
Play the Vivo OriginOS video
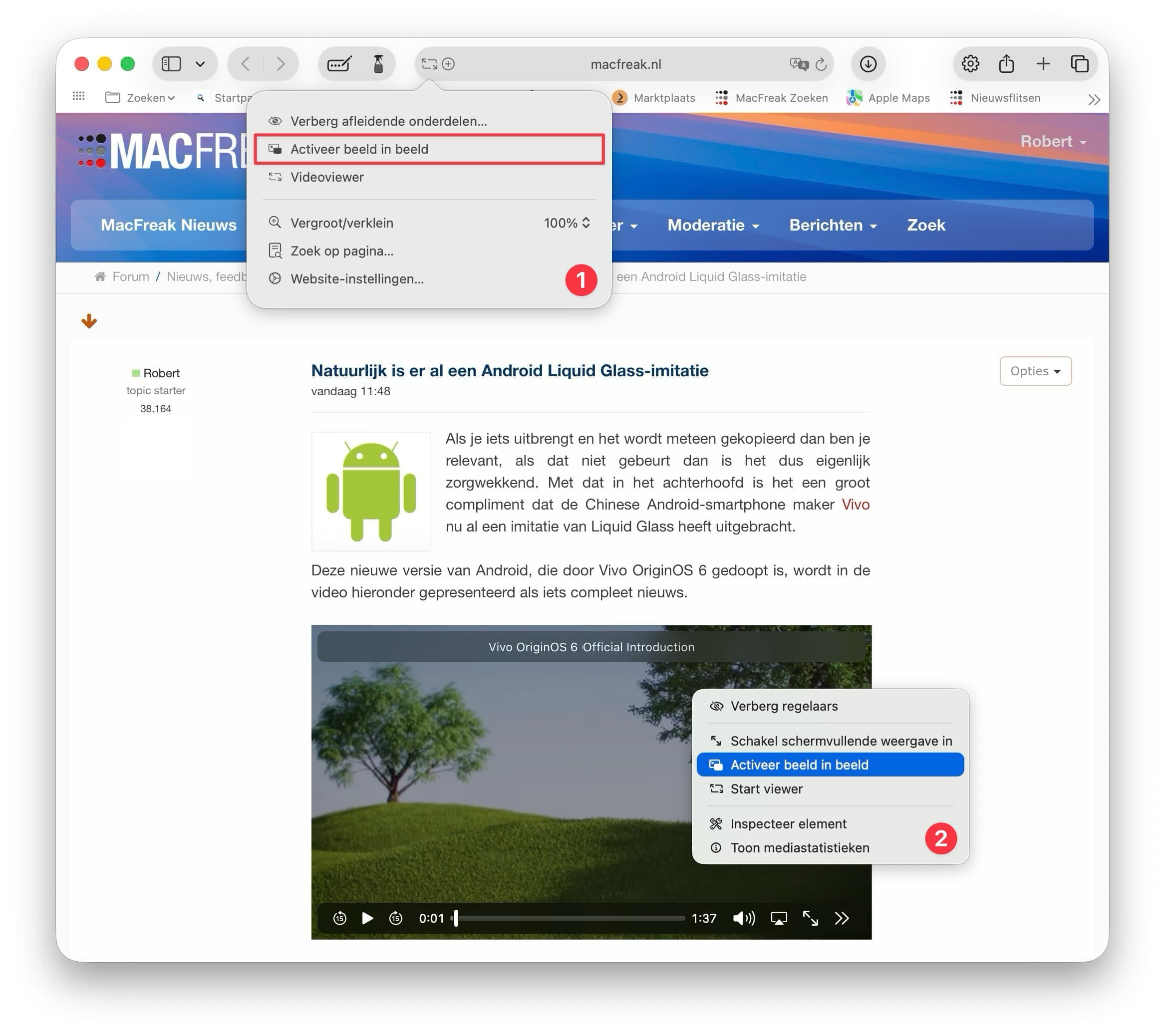(x=368, y=918)
